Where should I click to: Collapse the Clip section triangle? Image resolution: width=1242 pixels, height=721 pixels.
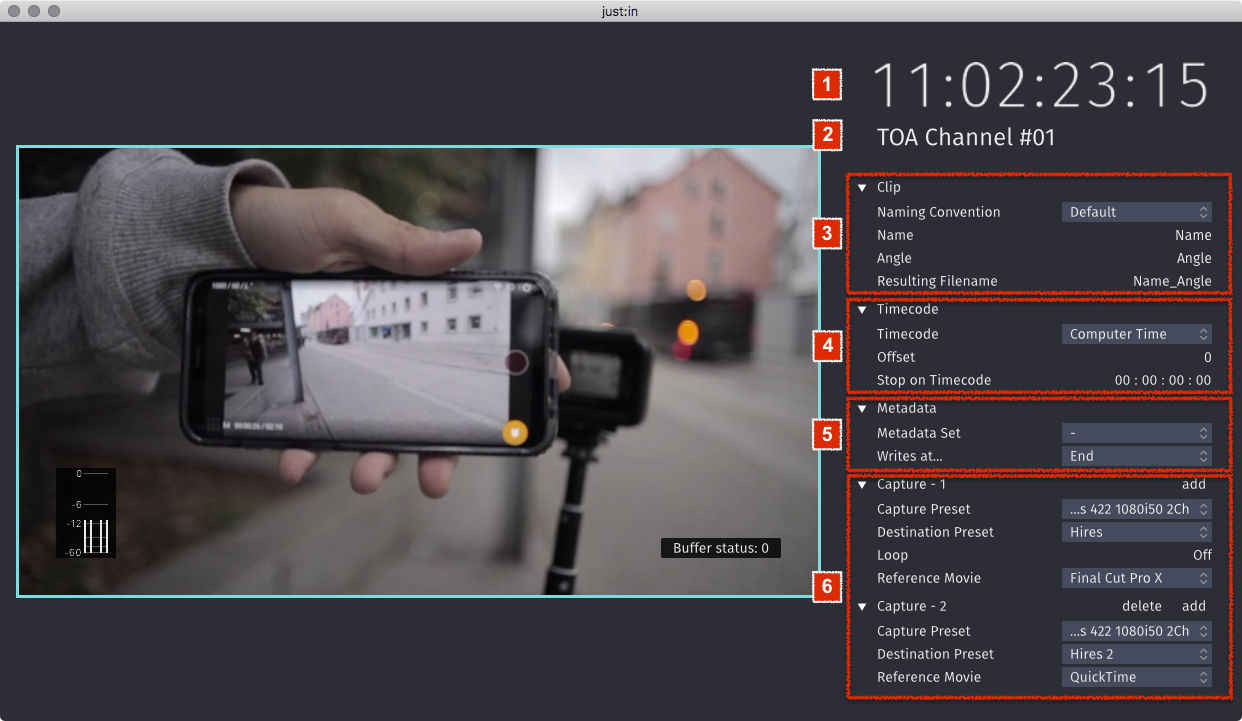point(862,188)
